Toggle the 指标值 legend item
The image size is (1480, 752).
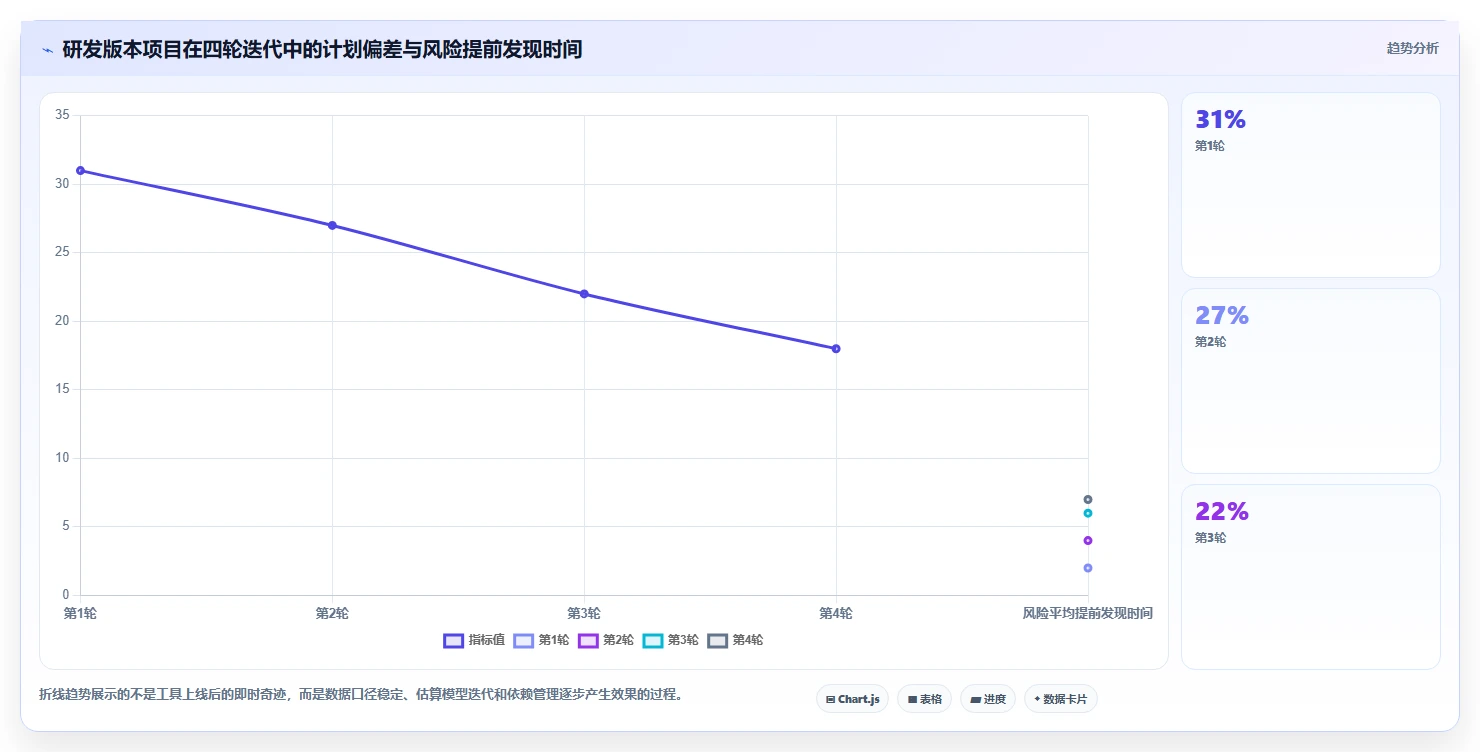[474, 640]
